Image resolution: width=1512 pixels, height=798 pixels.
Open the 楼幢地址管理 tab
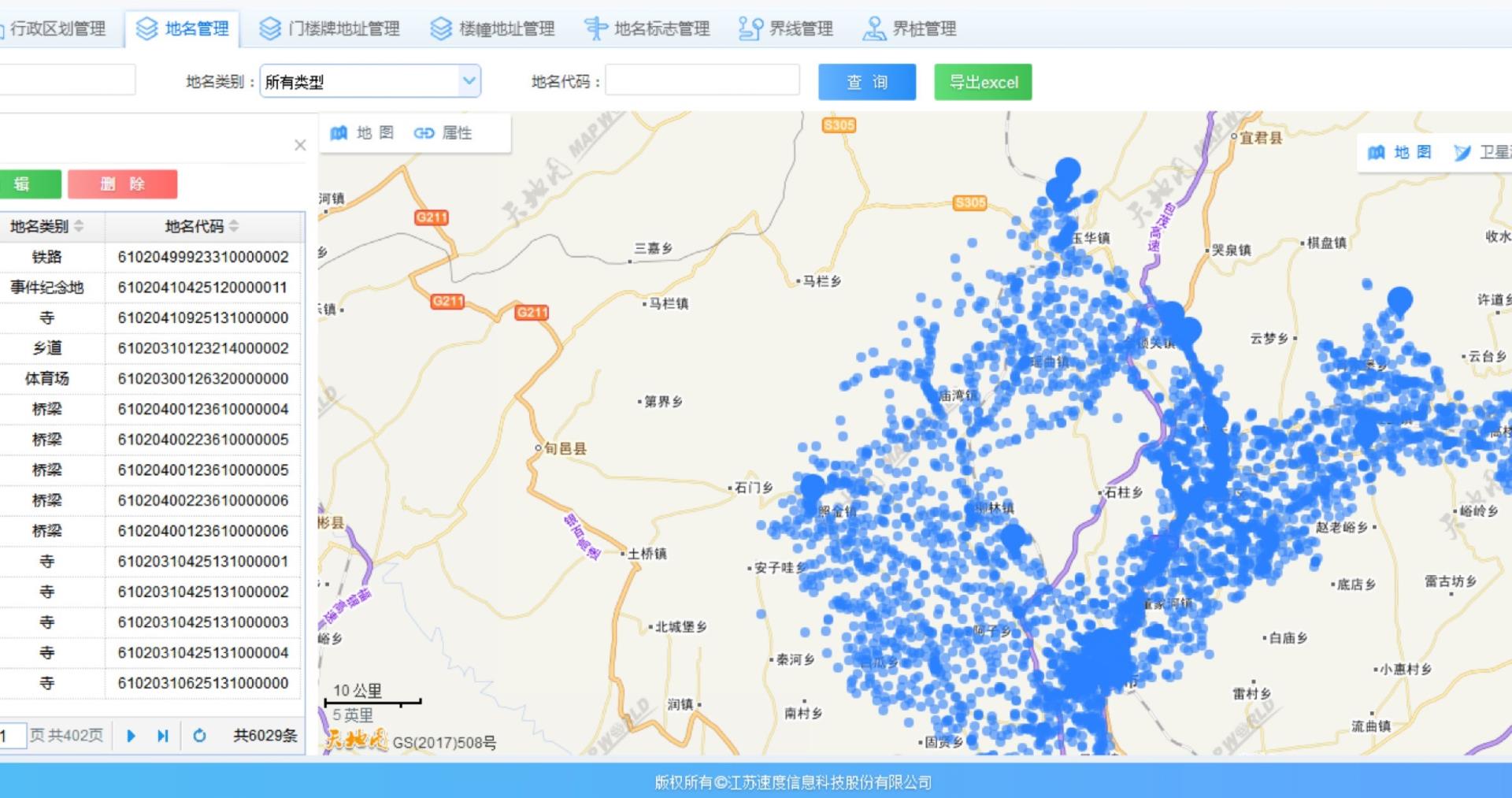(x=493, y=29)
